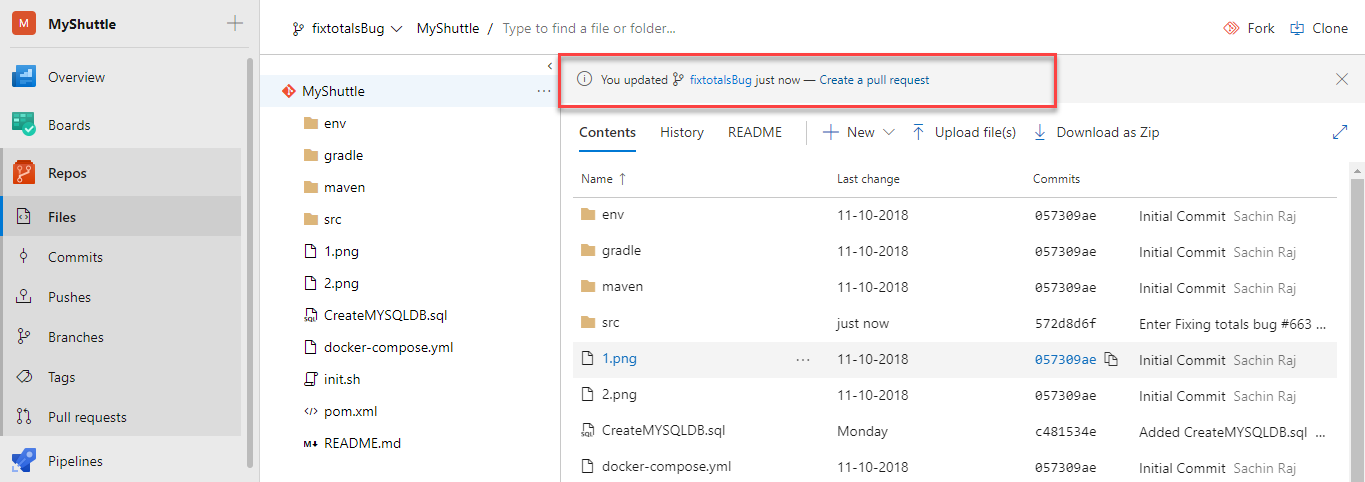Click MyShuttle breadcrumb in path bar
This screenshot has width=1365, height=482.
click(x=447, y=29)
